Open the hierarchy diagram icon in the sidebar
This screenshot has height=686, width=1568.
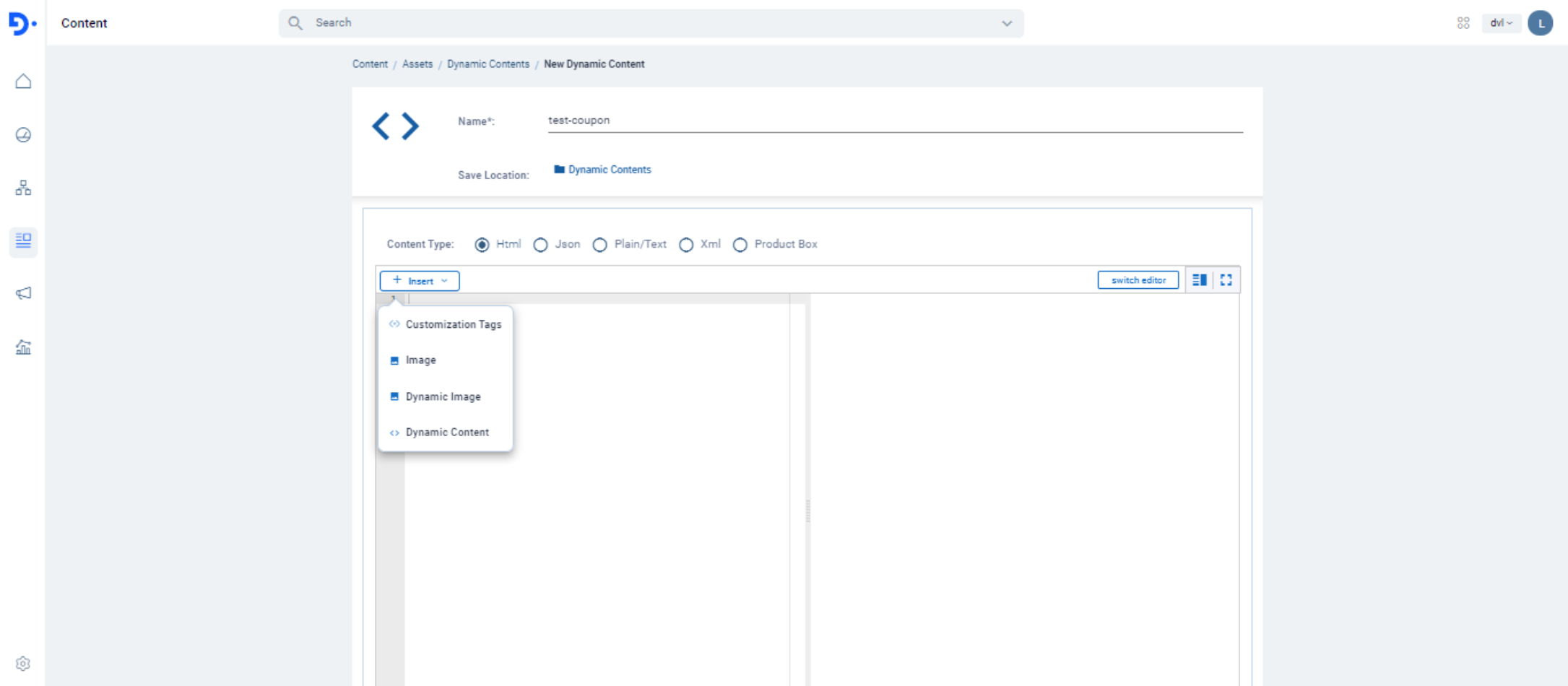pos(23,188)
